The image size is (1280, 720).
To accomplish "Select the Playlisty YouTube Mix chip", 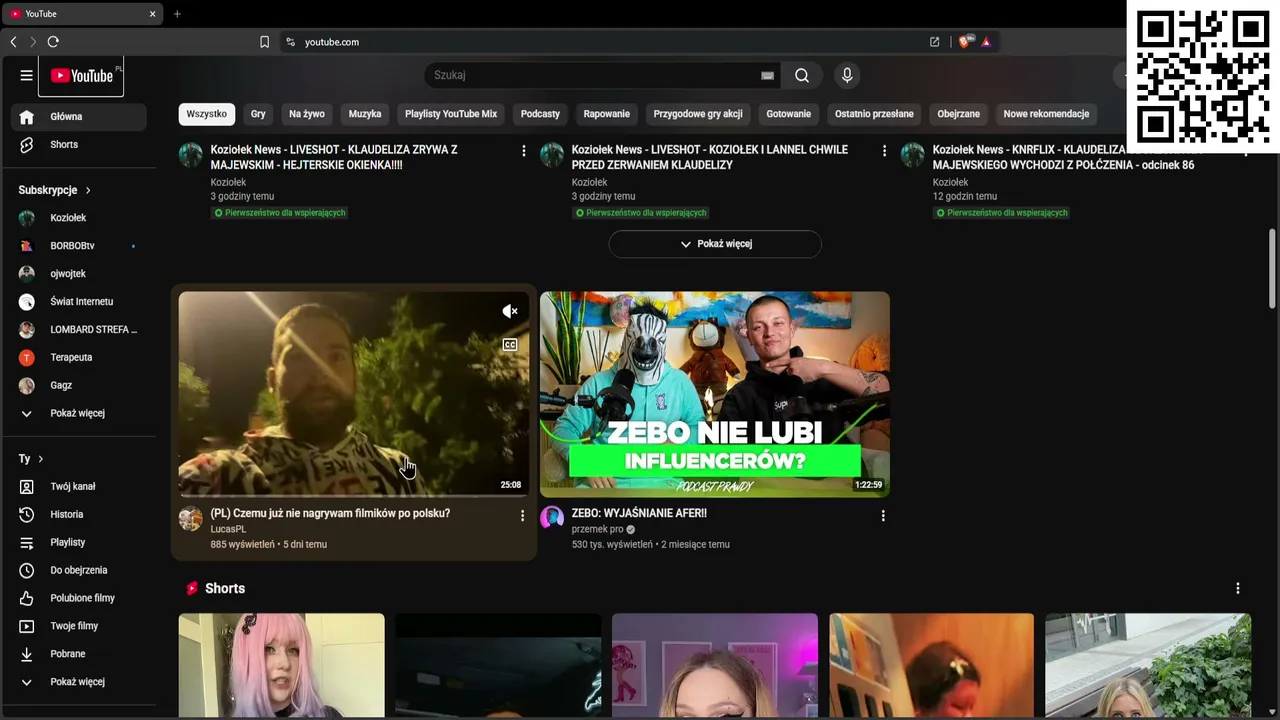I will coord(451,114).
